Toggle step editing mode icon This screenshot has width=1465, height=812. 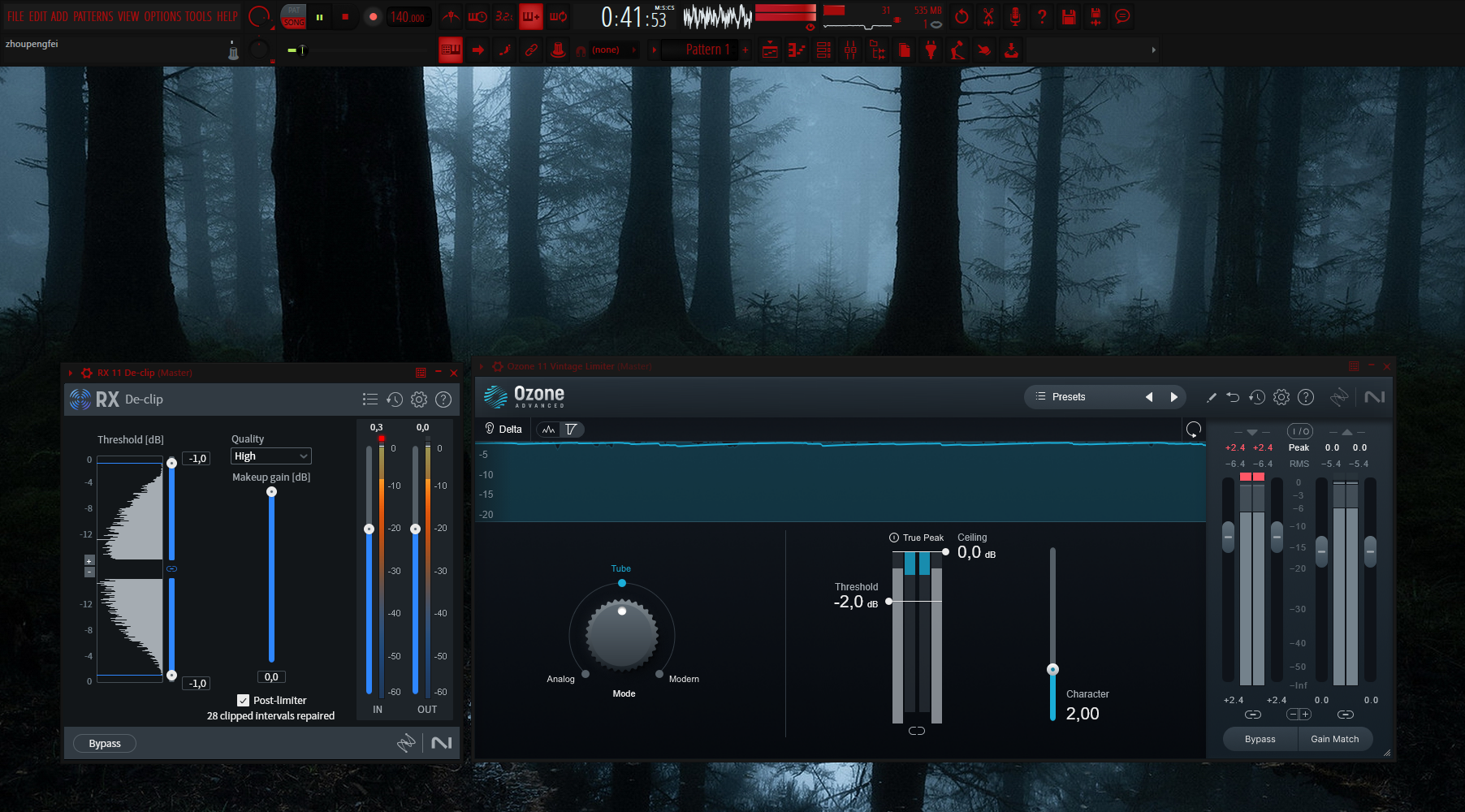(504, 50)
